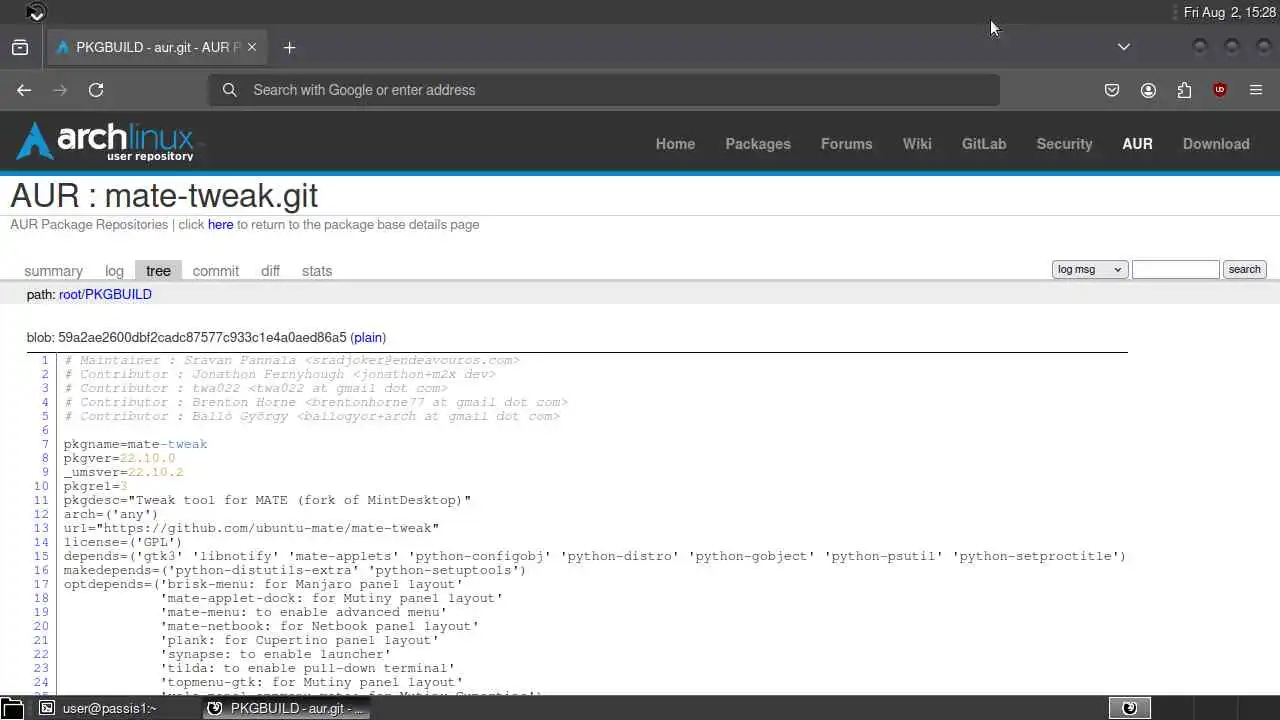Select PKGBUILD aur.git taskbar window item

286,708
